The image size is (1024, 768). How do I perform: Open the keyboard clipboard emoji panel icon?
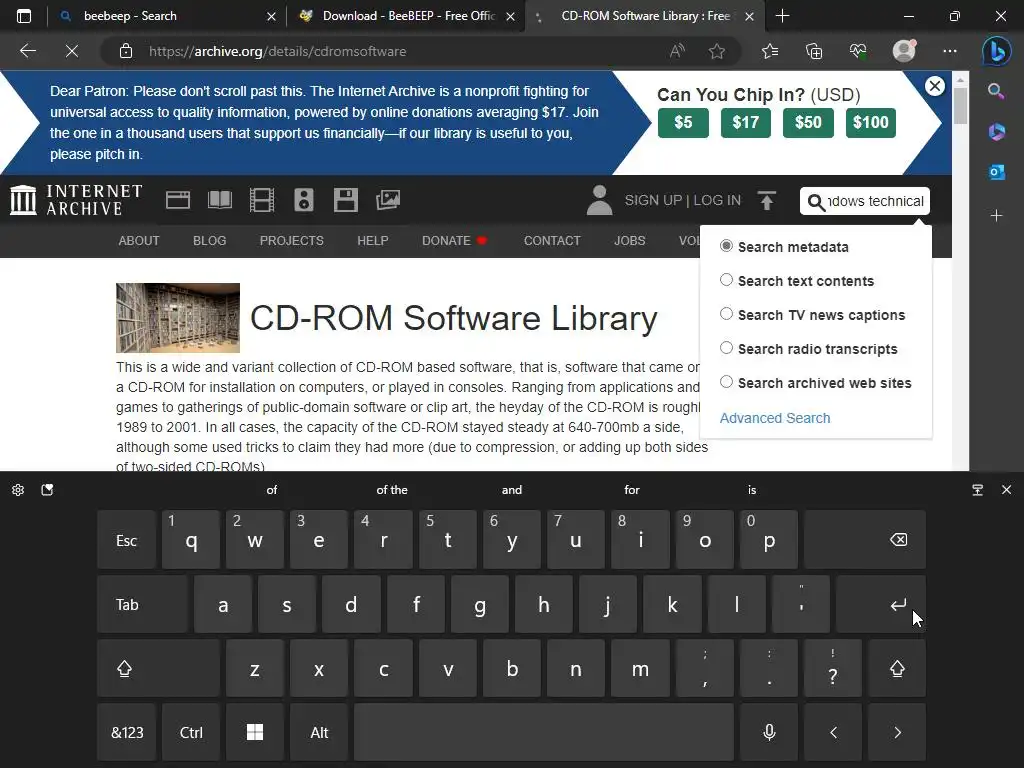click(x=47, y=490)
